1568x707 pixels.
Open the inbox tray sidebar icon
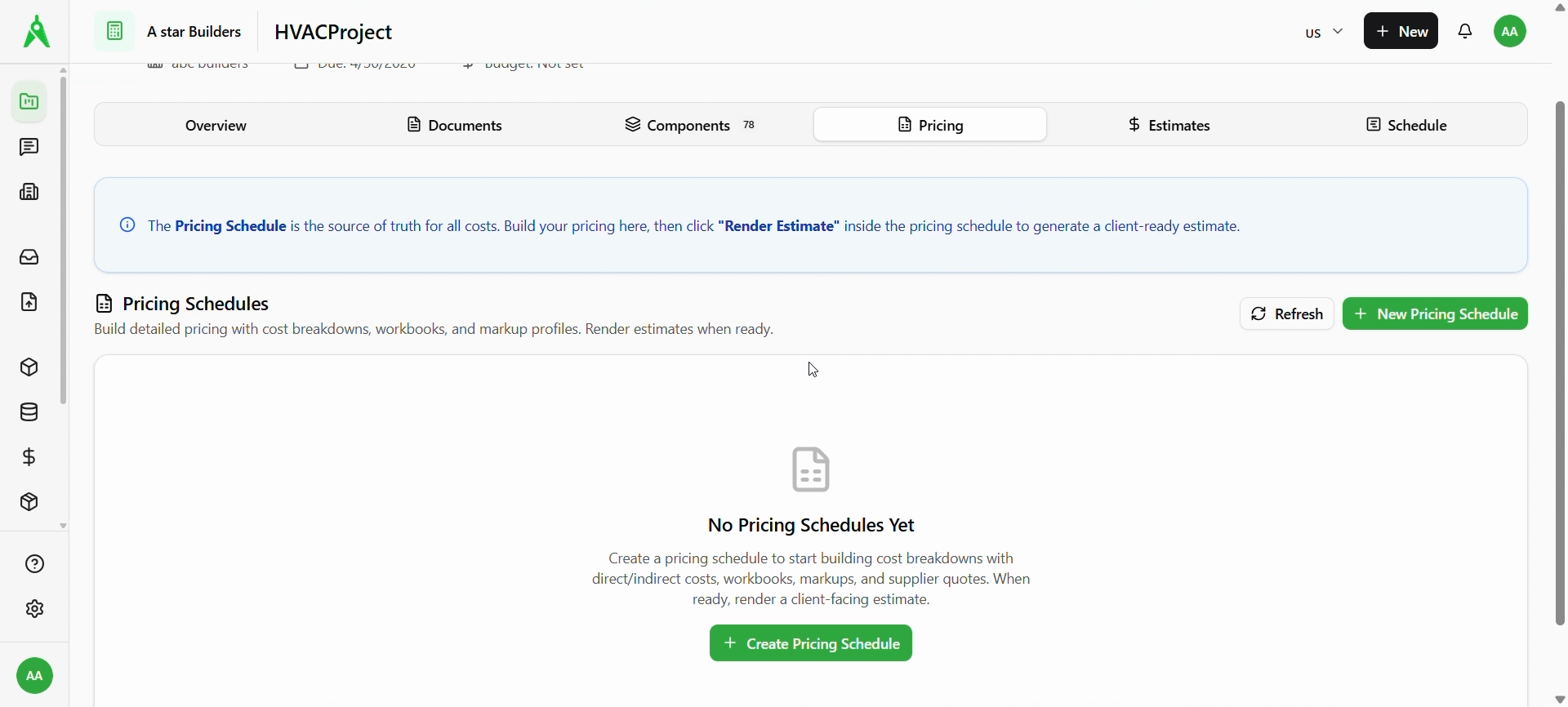[29, 258]
